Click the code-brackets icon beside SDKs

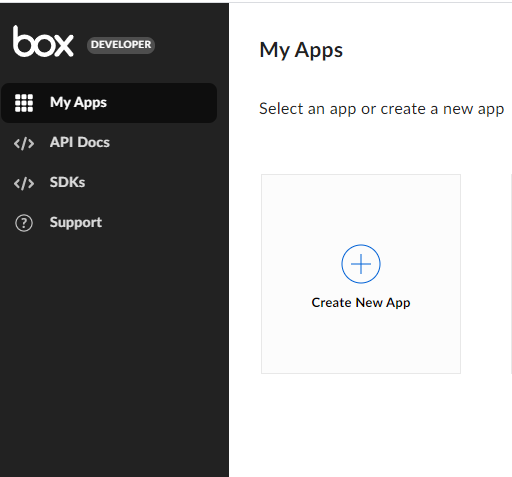click(x=24, y=183)
